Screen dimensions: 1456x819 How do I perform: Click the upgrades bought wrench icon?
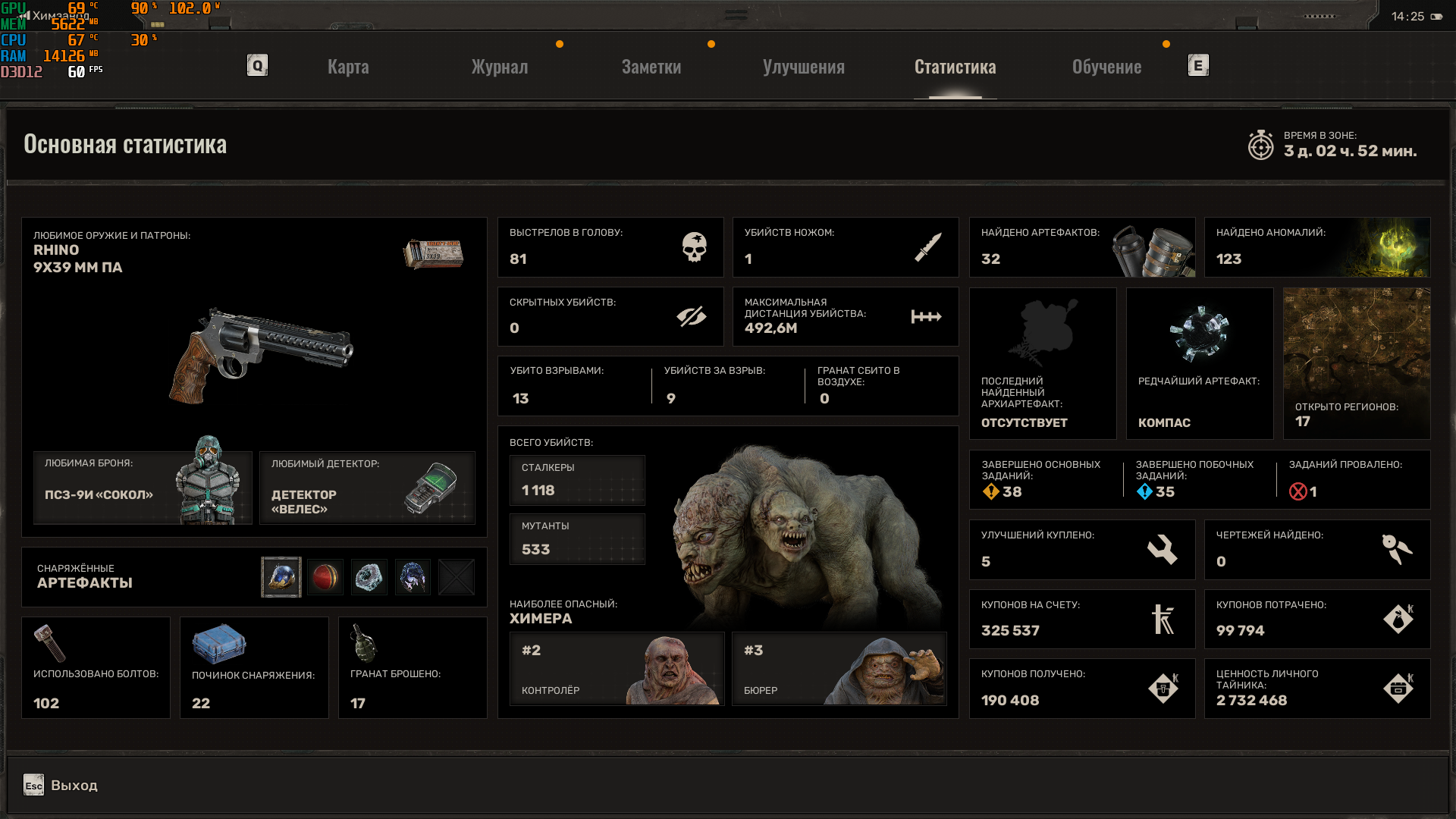click(x=1162, y=549)
